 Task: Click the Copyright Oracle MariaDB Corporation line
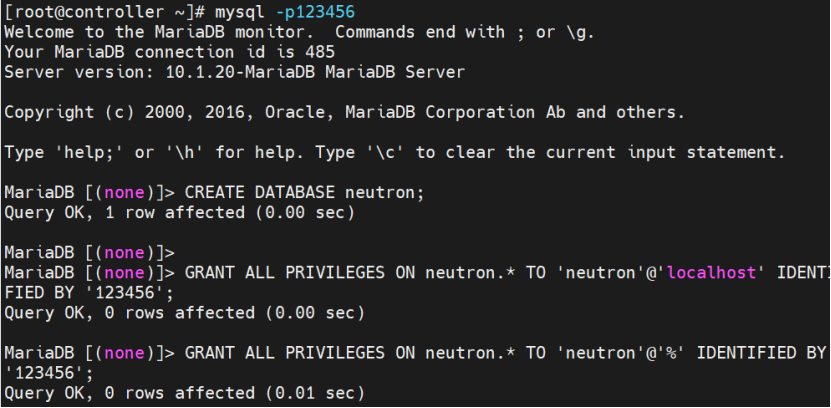344,112
